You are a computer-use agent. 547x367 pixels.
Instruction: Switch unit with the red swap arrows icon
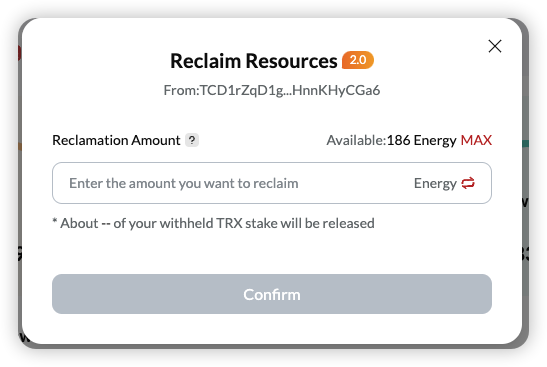468,183
